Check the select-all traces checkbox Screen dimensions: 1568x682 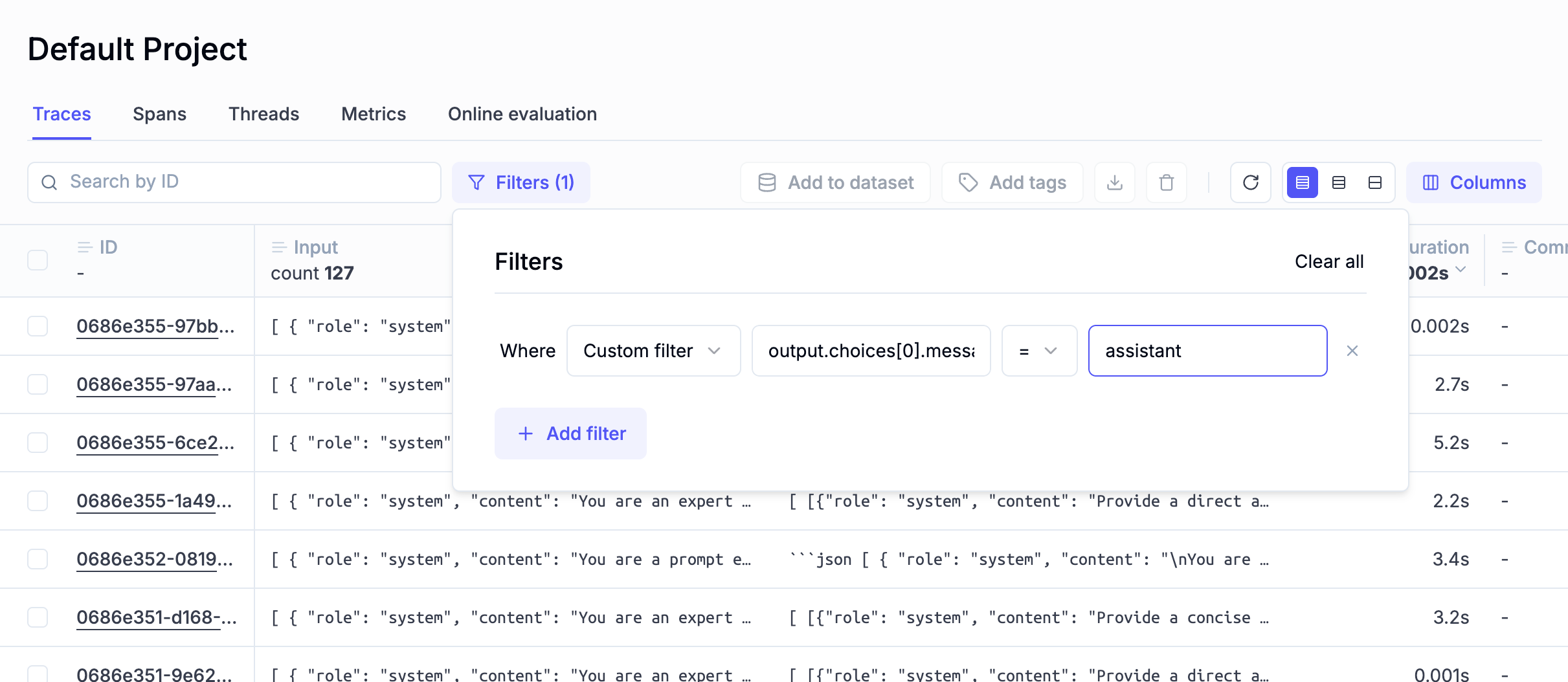(38, 259)
